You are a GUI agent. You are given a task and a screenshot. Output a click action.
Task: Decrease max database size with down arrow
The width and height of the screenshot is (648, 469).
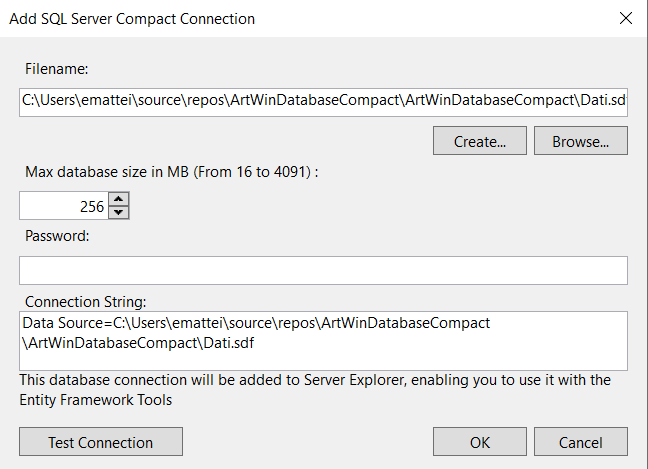119,212
